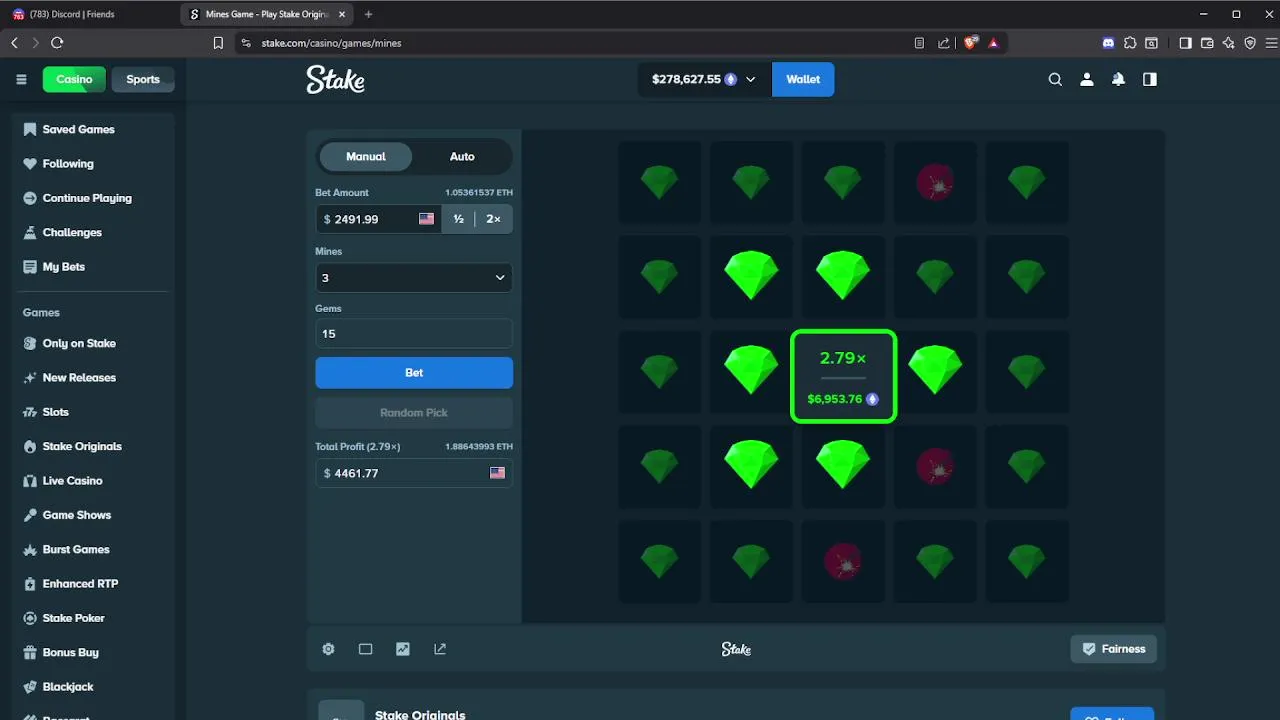Click the Ethereum icon beside balance
1280x720 pixels.
coord(731,80)
